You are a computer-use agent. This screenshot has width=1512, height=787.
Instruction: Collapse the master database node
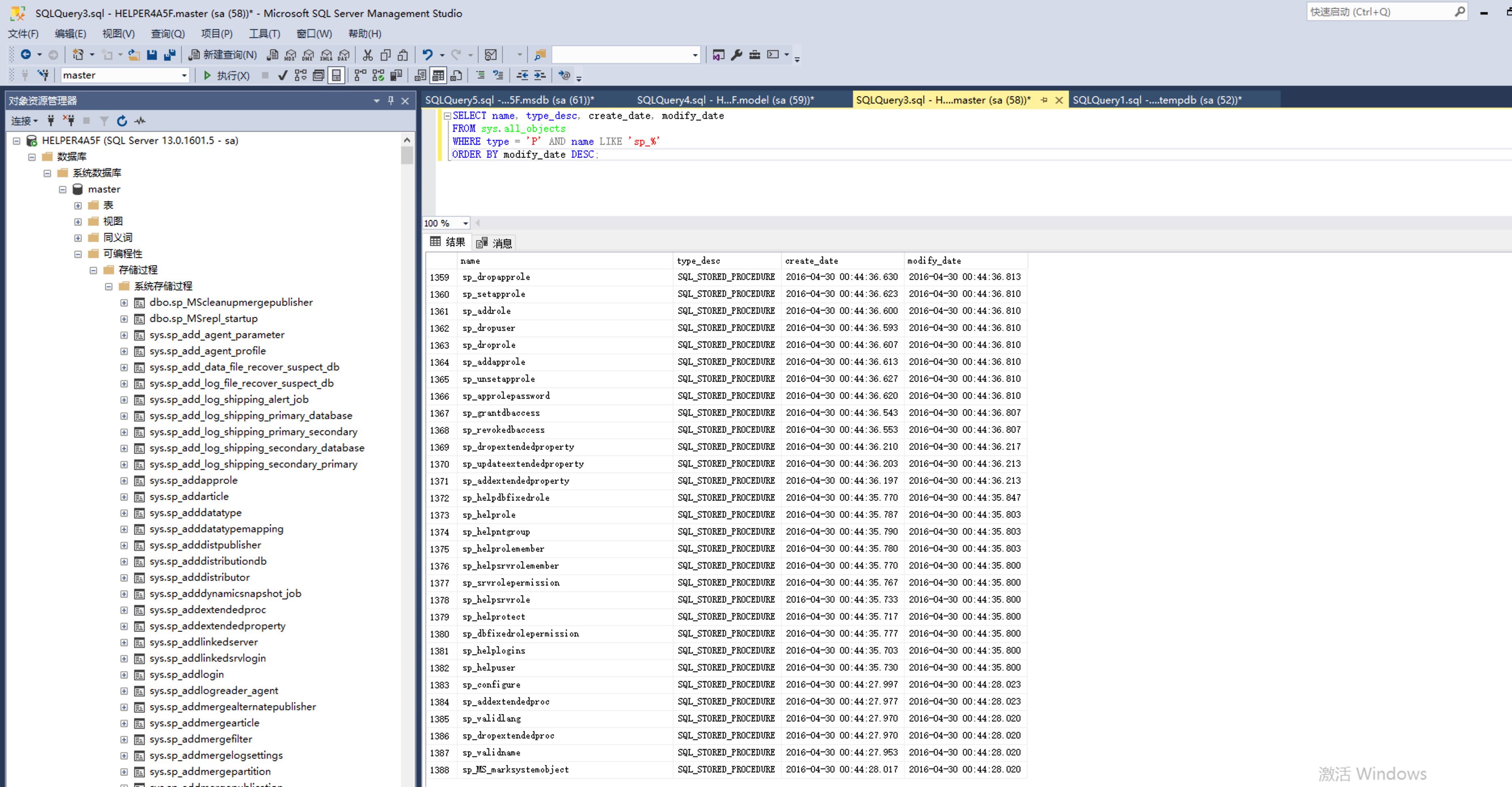[63, 189]
